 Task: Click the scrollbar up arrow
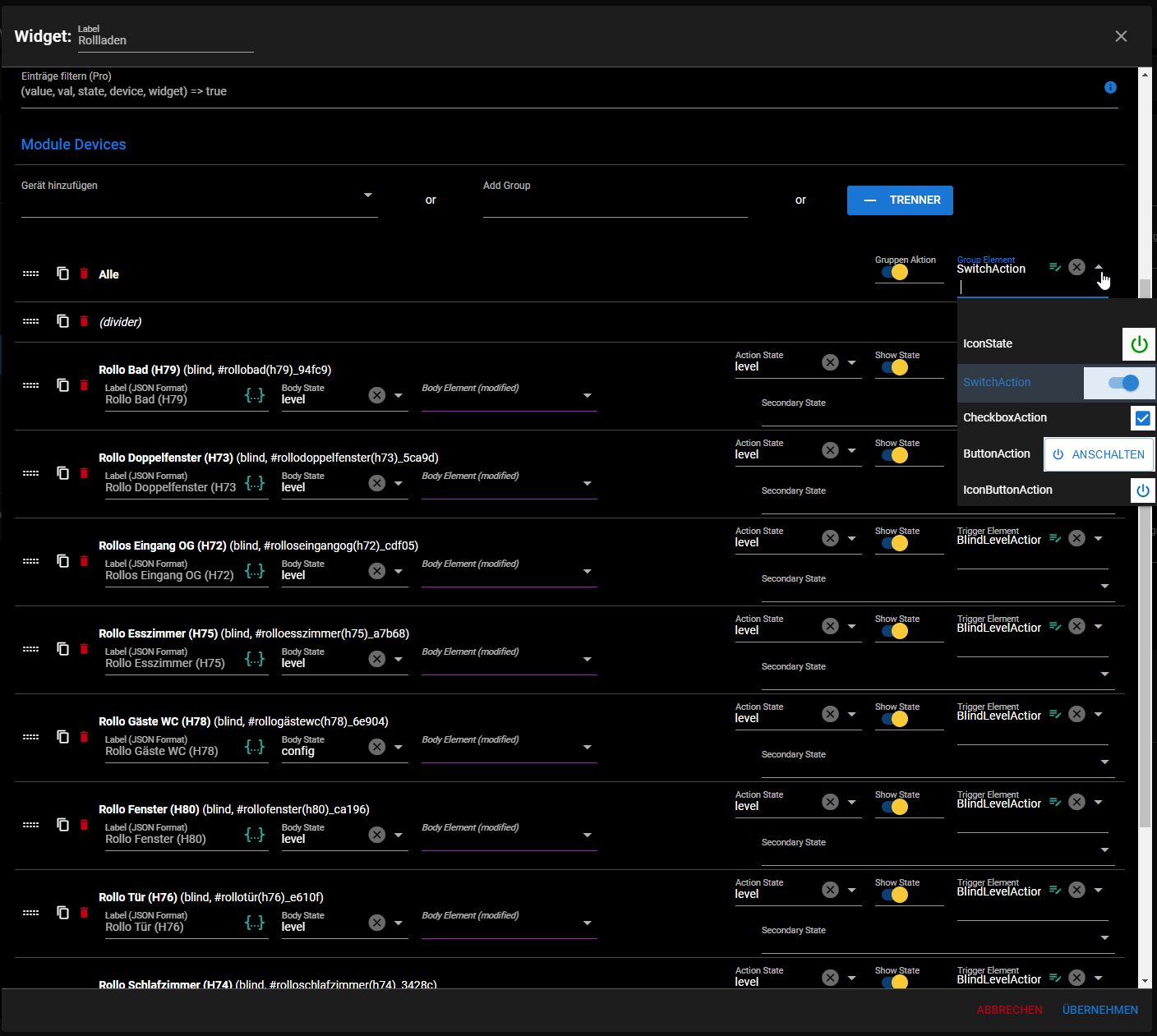(1145, 74)
